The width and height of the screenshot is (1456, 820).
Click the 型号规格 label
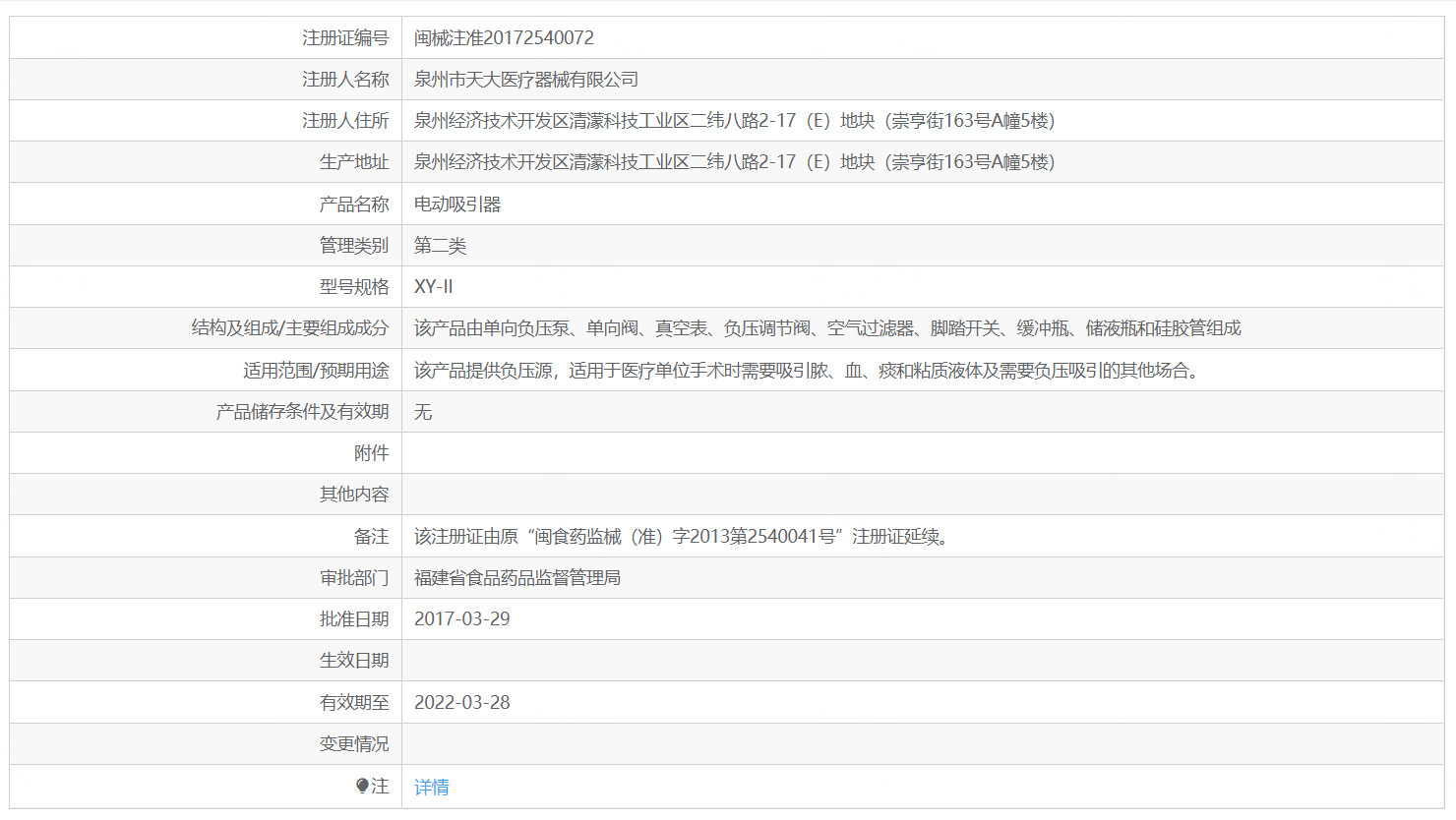(354, 287)
